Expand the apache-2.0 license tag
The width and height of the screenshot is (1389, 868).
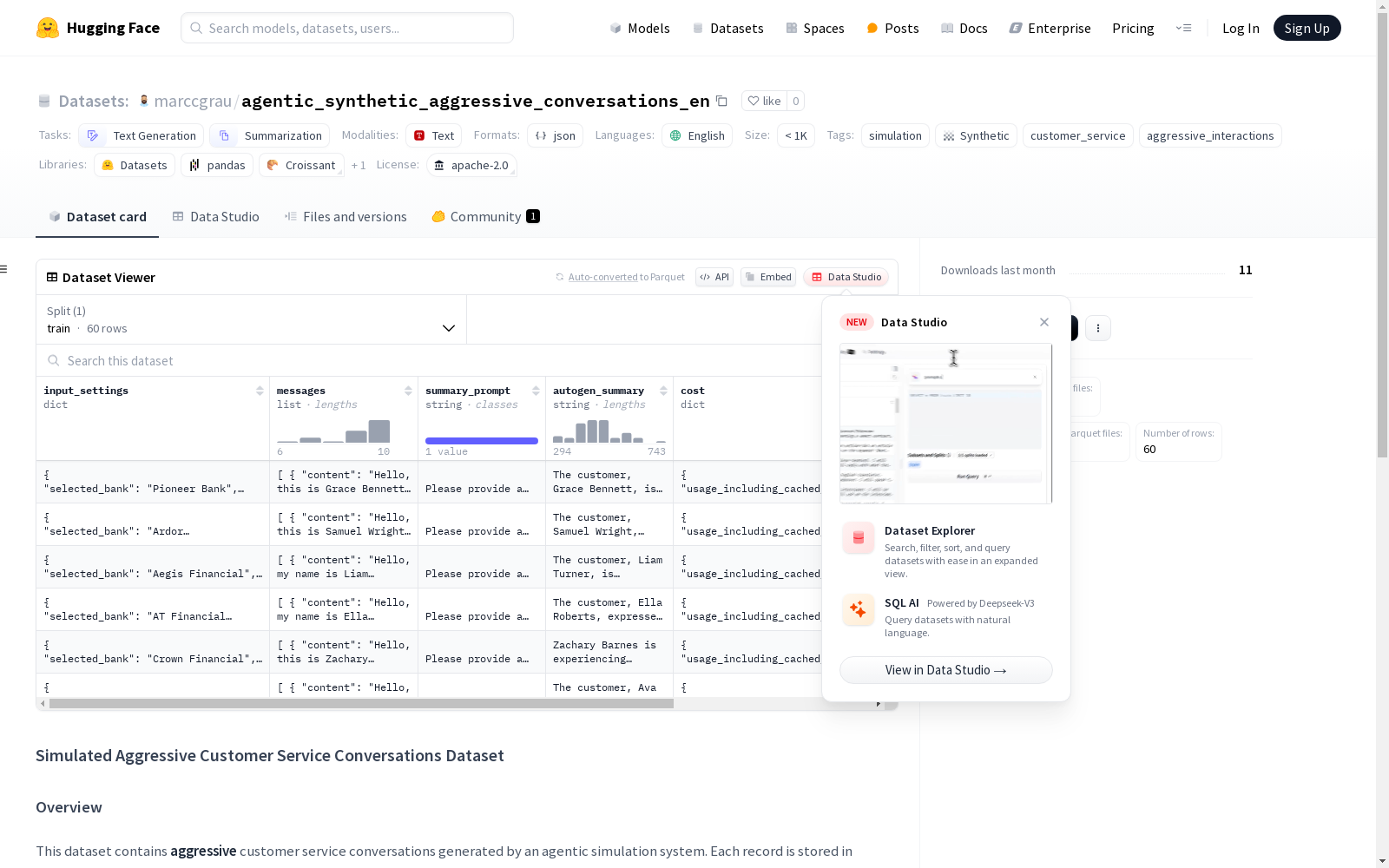pos(471,165)
